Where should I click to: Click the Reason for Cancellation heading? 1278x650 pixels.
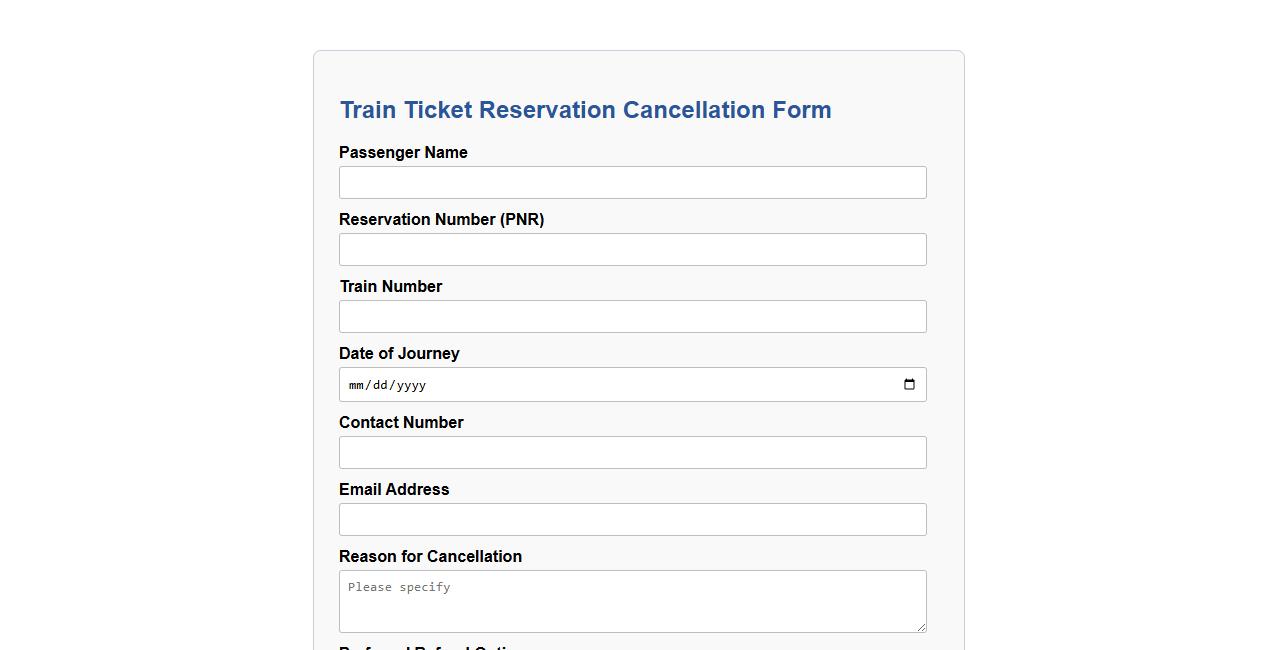coord(430,556)
